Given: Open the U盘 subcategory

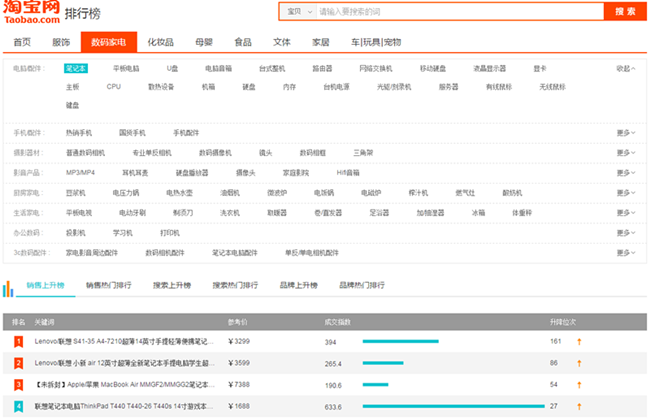Looking at the screenshot, I should point(172,68).
